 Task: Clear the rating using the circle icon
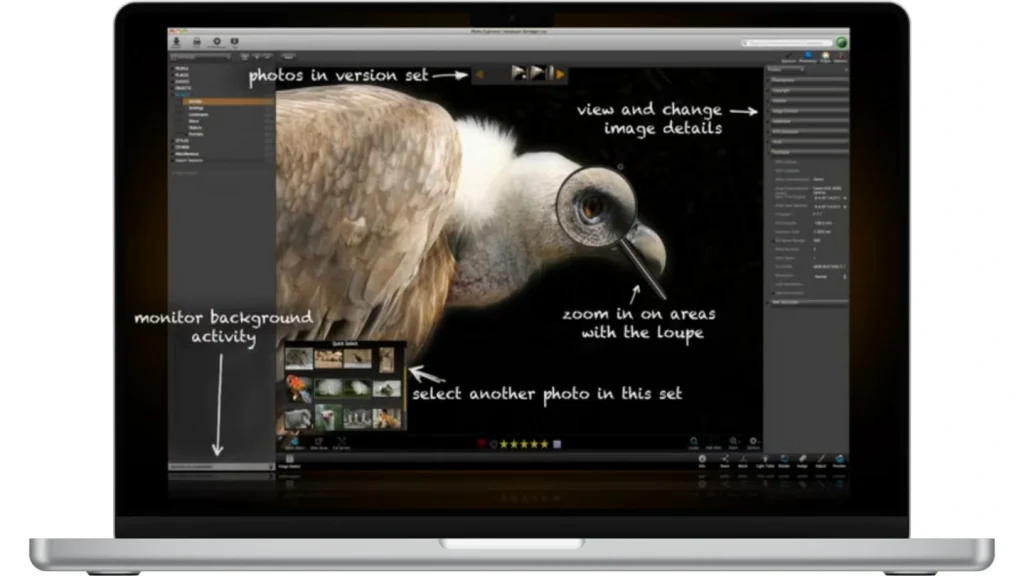[x=493, y=443]
